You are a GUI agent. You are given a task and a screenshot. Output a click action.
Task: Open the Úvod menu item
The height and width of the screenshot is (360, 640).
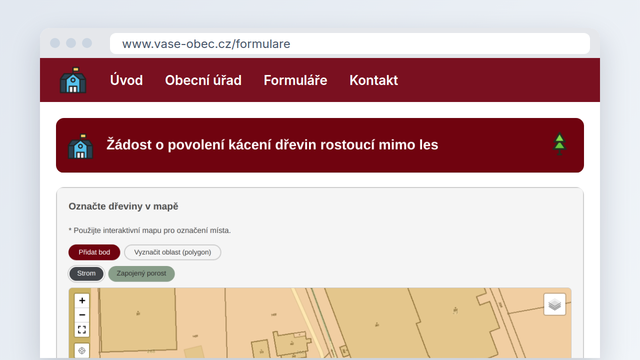[127, 80]
